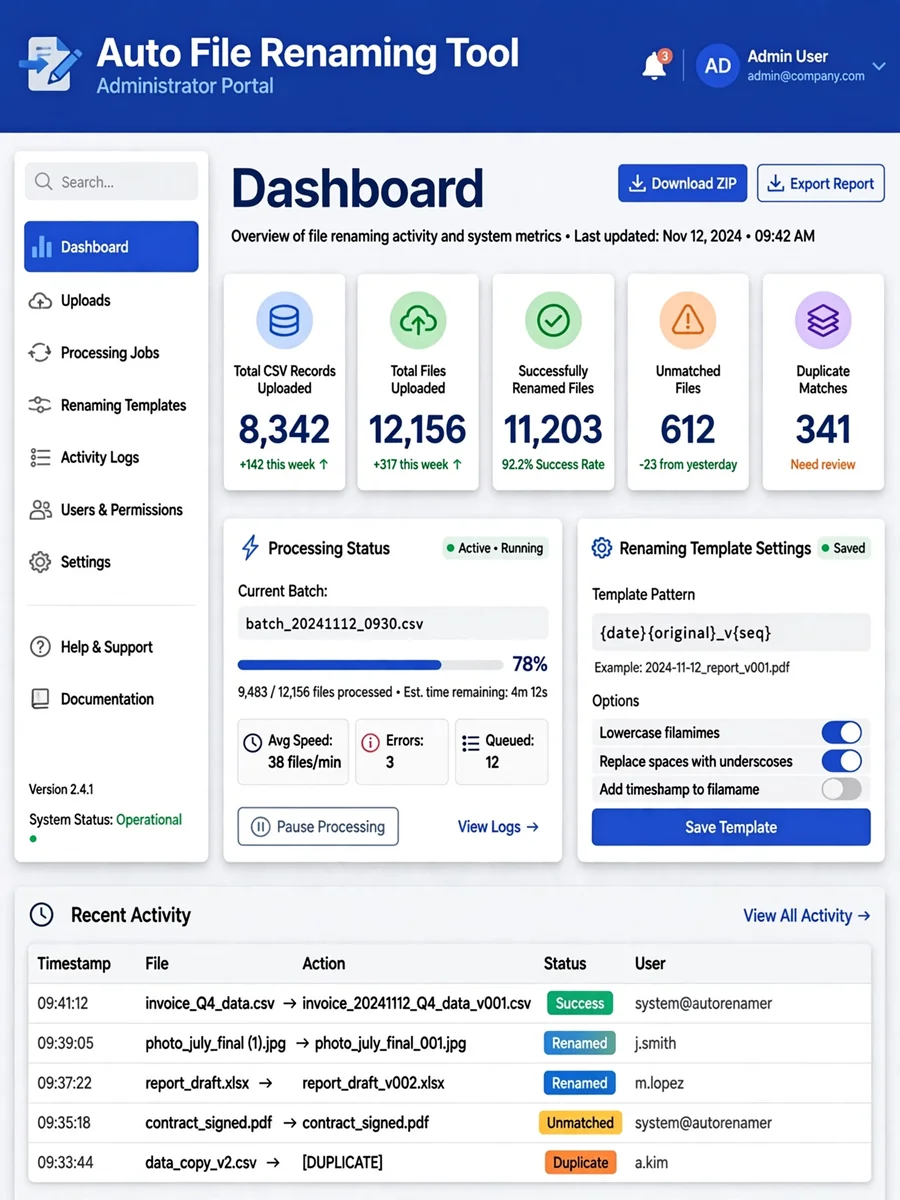Screen dimensions: 900x1200
Task: Click the batch progress bar
Action: (x=370, y=664)
